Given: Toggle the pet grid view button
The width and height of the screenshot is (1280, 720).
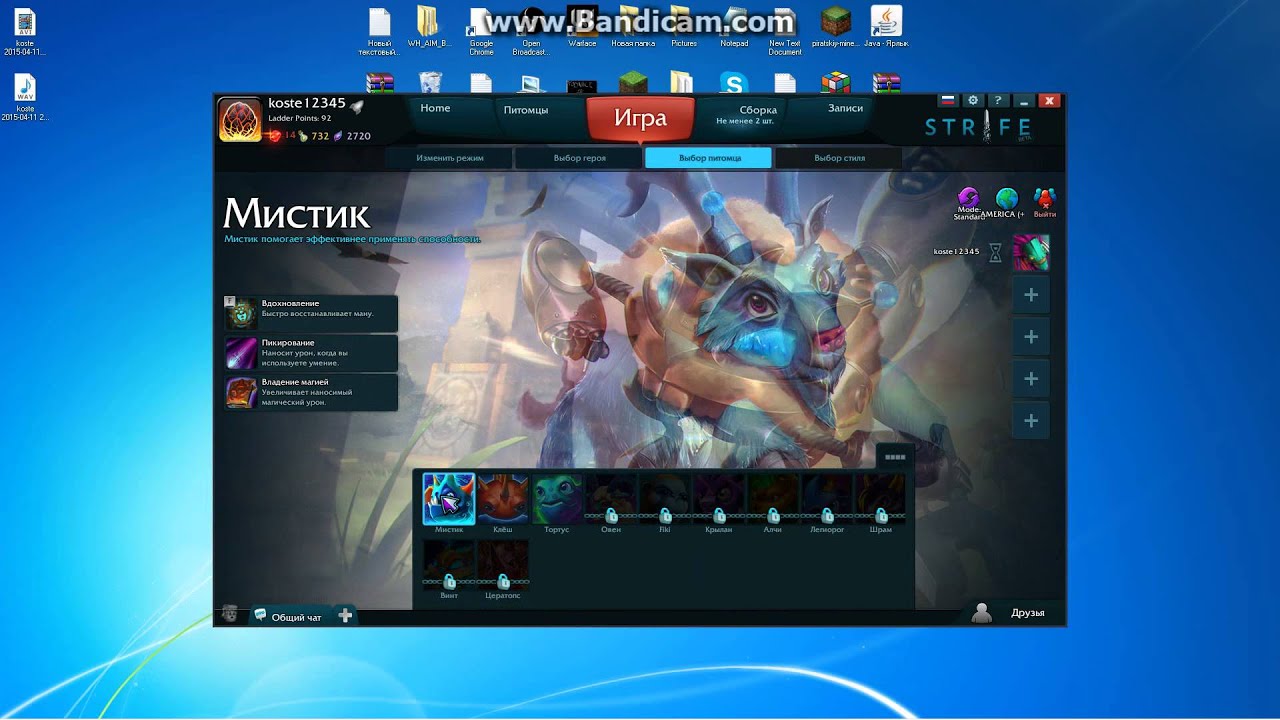Looking at the screenshot, I should pos(895,457).
